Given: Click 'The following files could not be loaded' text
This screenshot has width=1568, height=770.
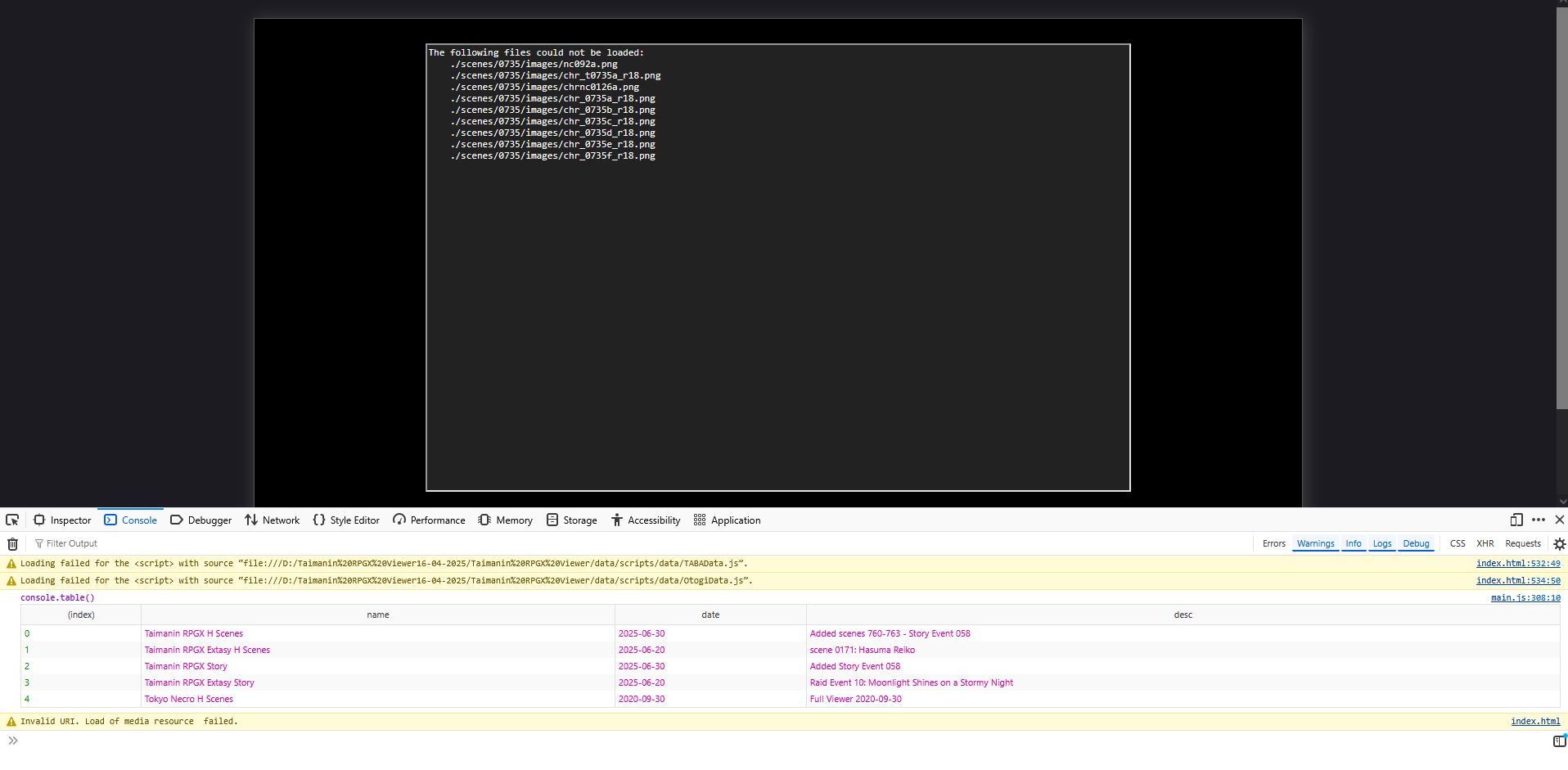Looking at the screenshot, I should 536,53.
